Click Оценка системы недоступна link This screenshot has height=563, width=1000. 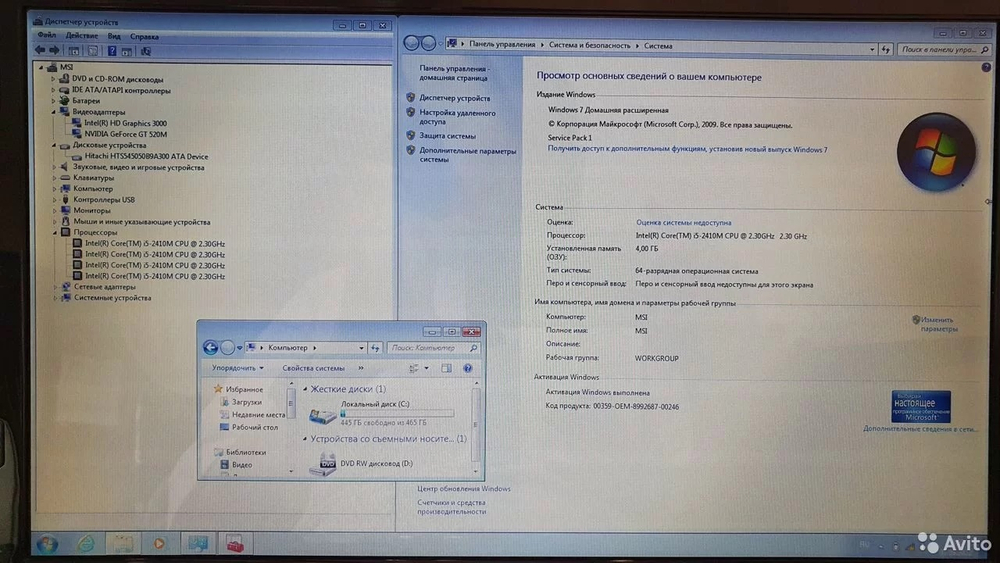[x=684, y=223]
